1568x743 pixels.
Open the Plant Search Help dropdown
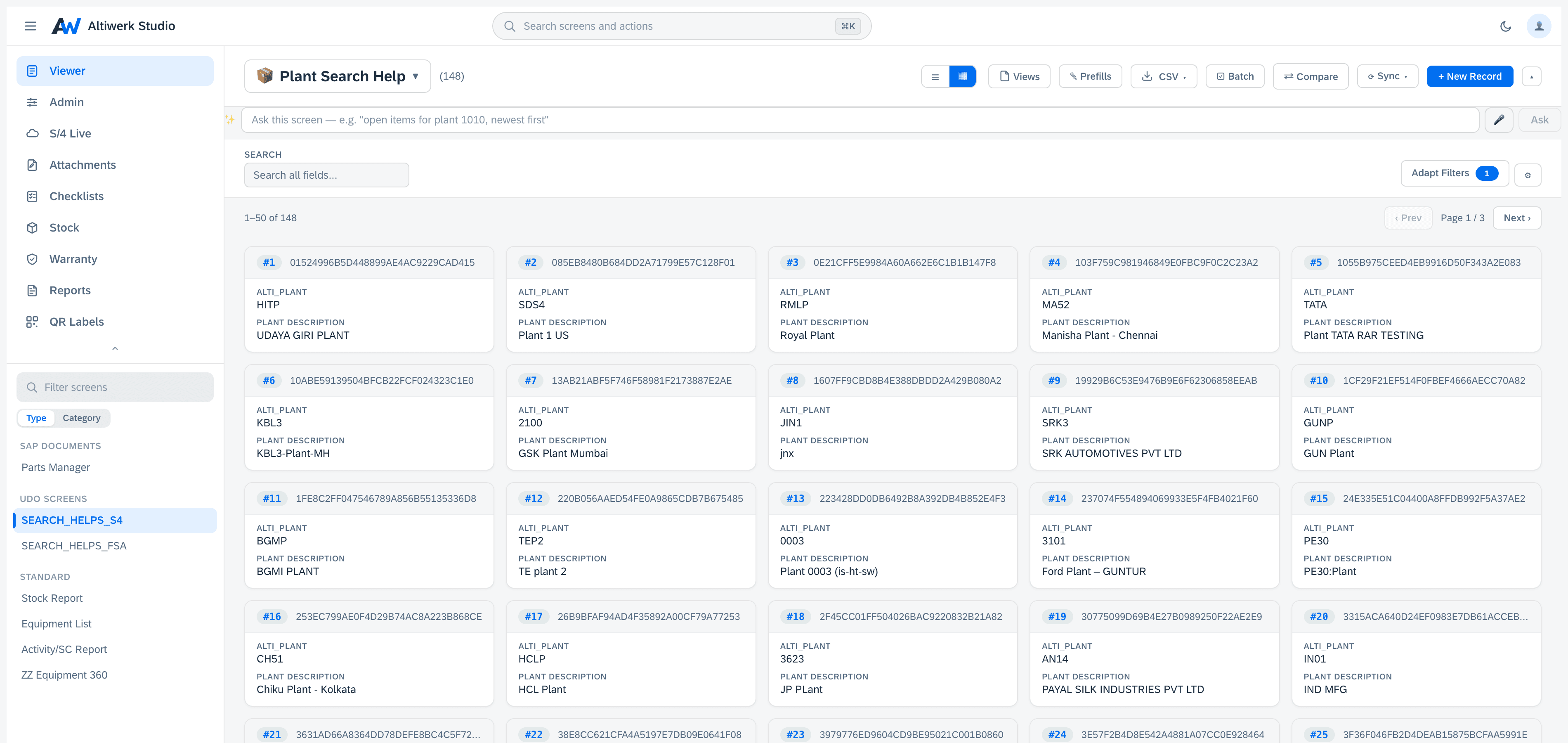pos(338,76)
